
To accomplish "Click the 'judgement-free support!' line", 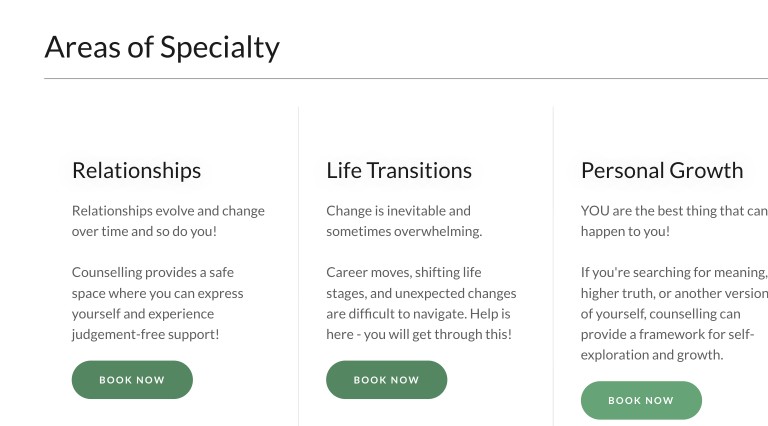I will 146,334.
